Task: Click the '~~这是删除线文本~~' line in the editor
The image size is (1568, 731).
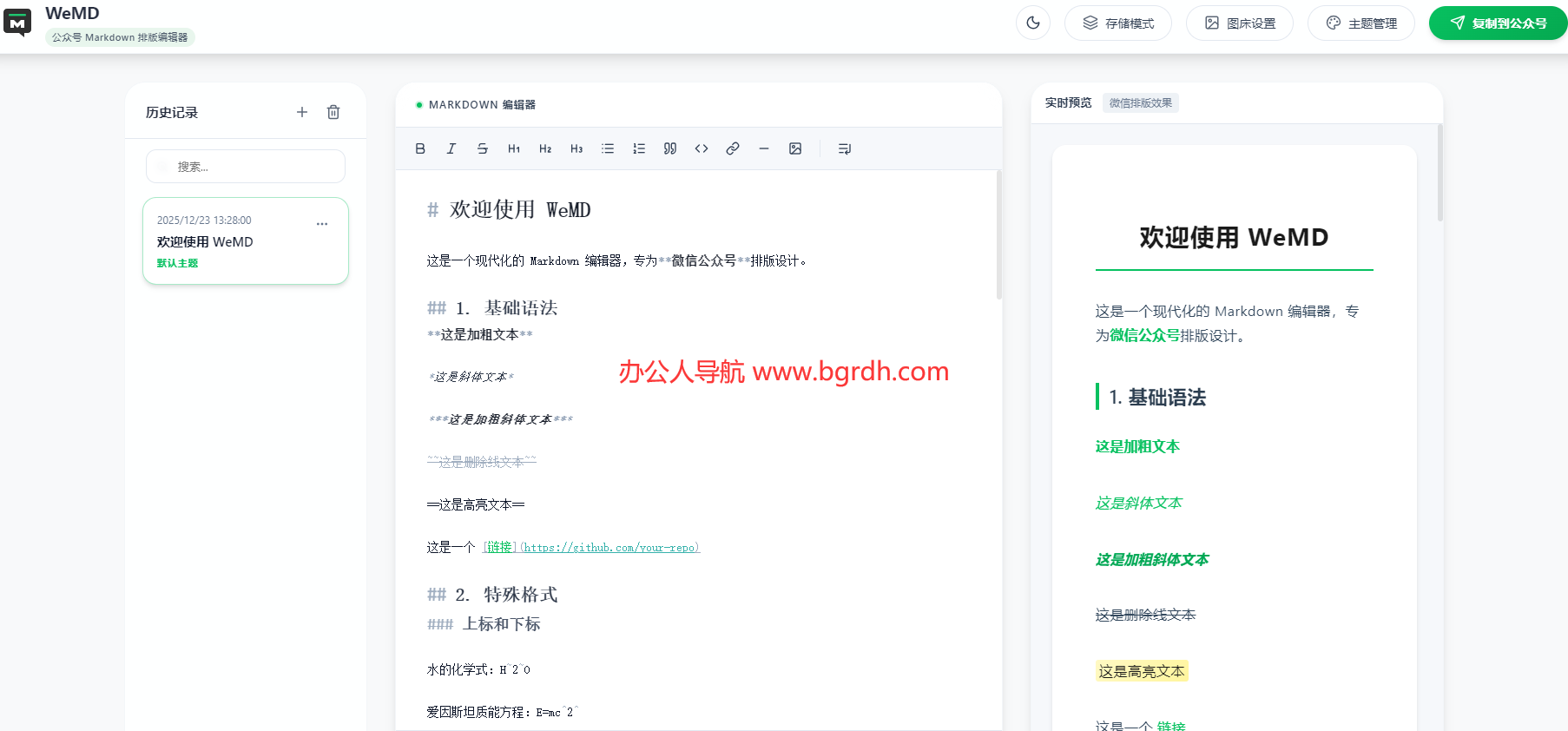Action: tap(482, 462)
